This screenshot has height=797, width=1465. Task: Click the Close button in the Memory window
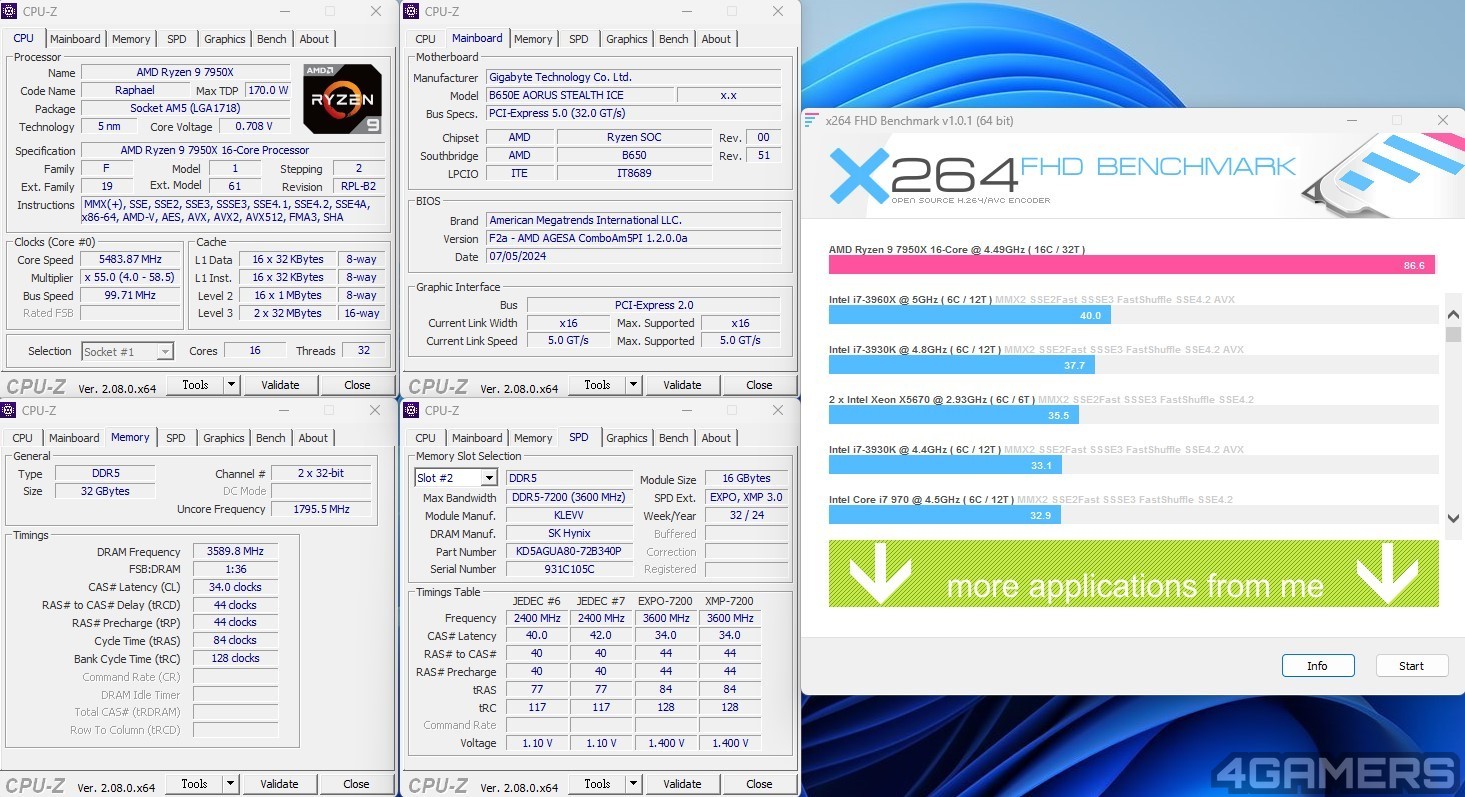pyautogui.click(x=357, y=784)
